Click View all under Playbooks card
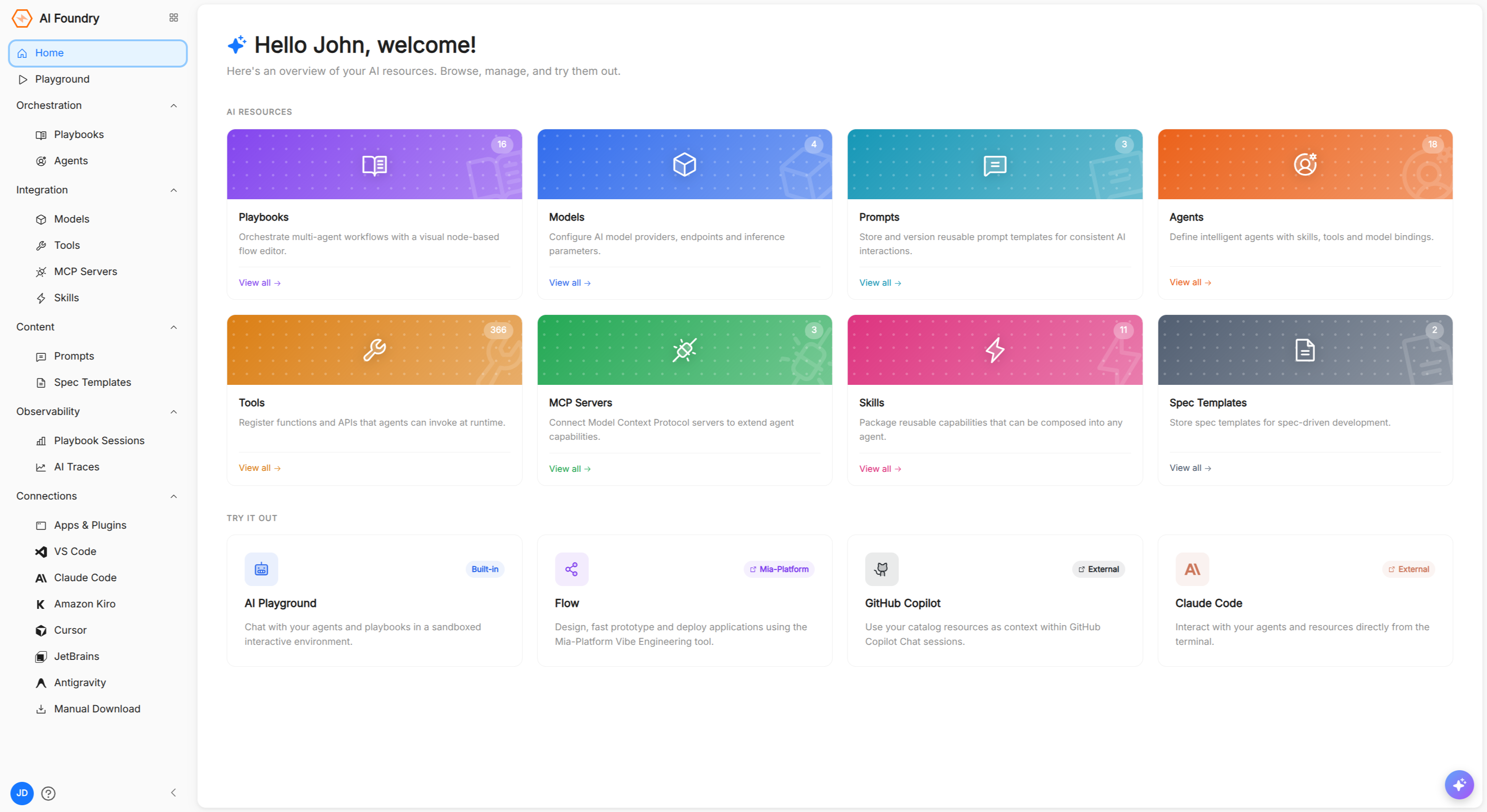1487x812 pixels. 260,283
